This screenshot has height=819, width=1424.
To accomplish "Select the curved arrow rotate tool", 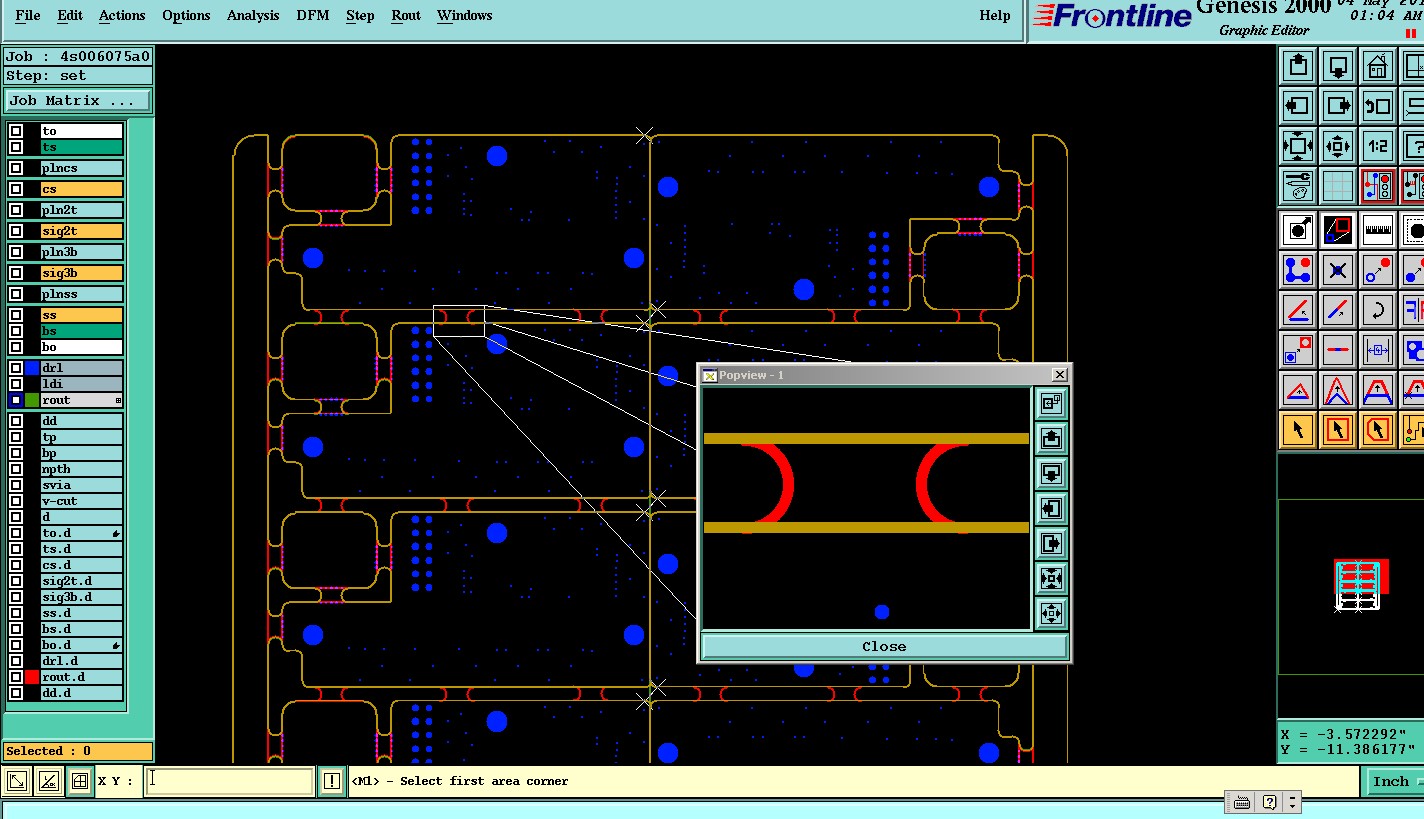I will point(1377,310).
